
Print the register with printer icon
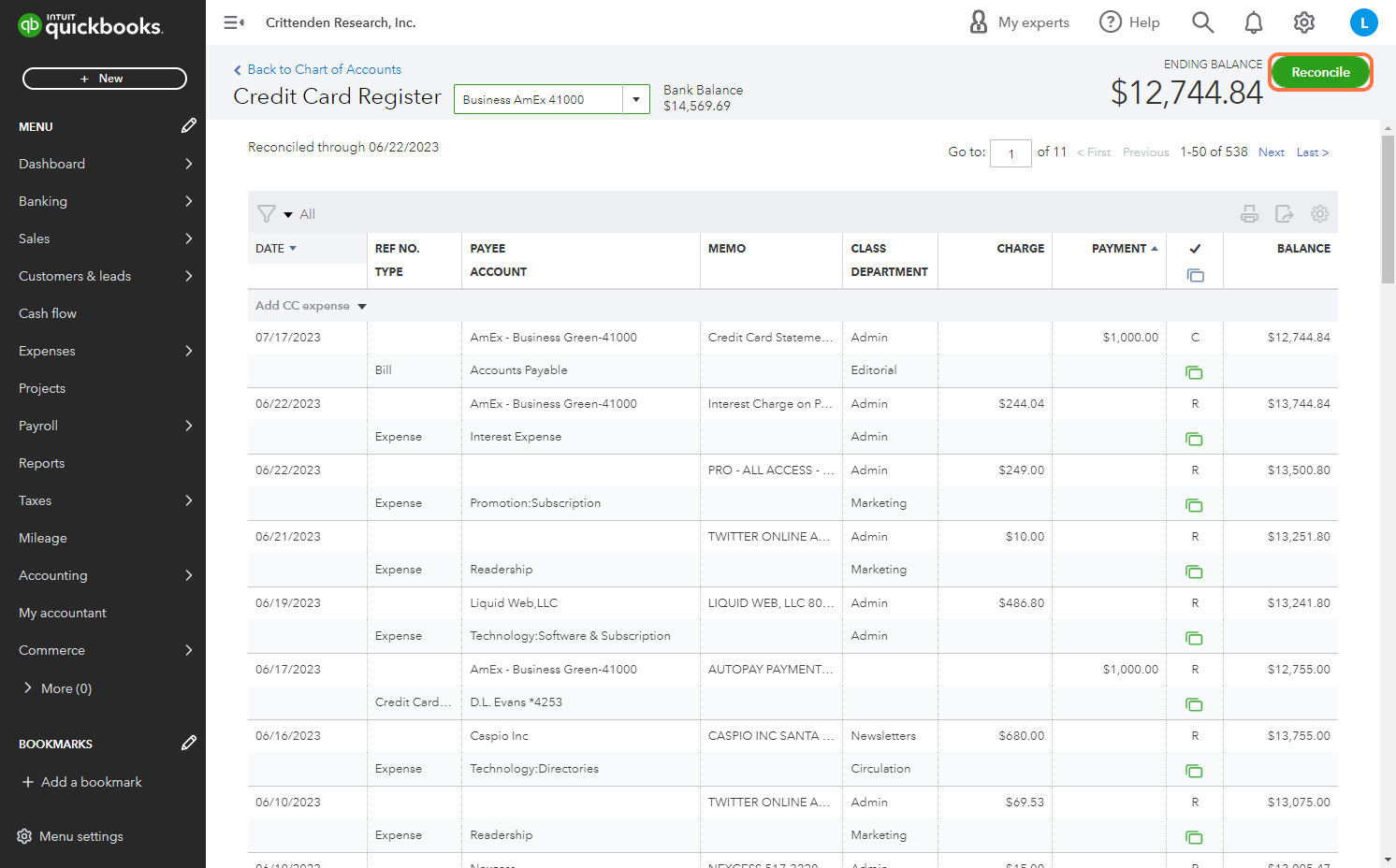coord(1249,214)
